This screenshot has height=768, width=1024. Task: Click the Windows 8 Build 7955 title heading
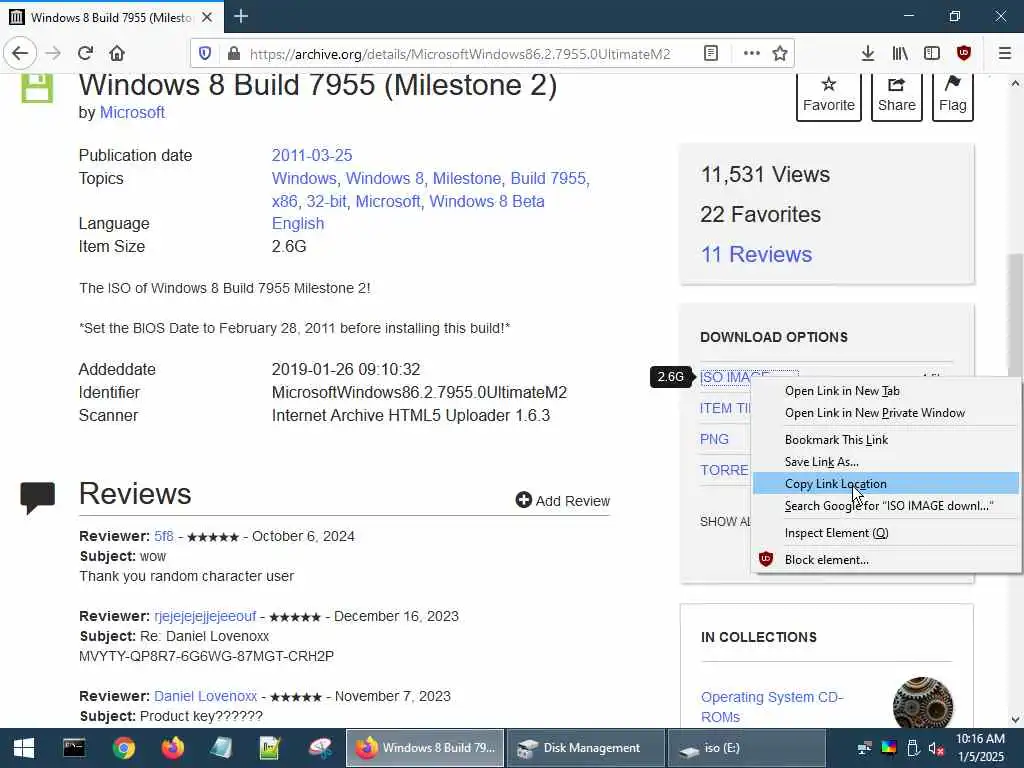click(318, 85)
